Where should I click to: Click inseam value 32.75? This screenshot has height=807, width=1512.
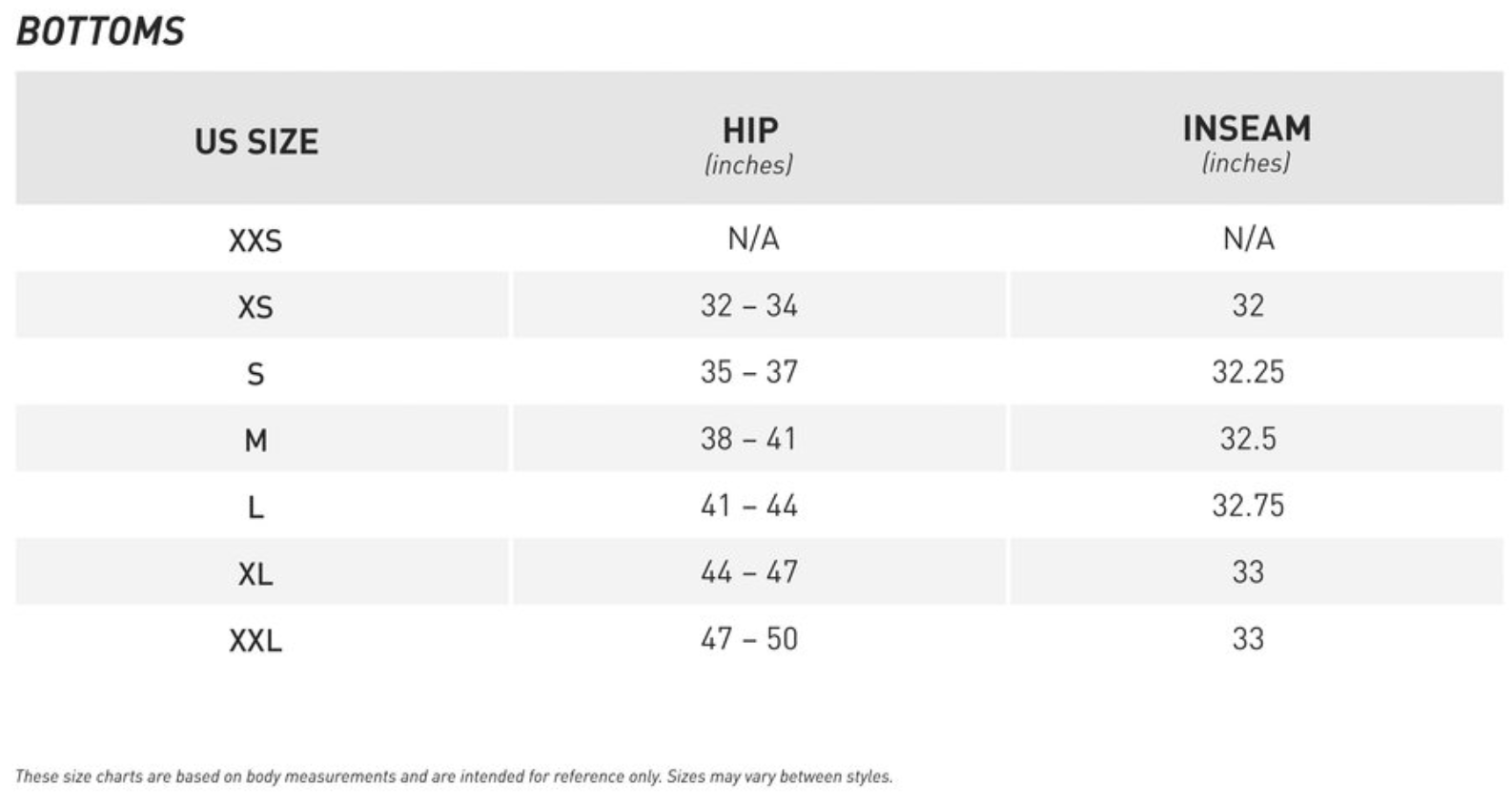click(x=1248, y=506)
